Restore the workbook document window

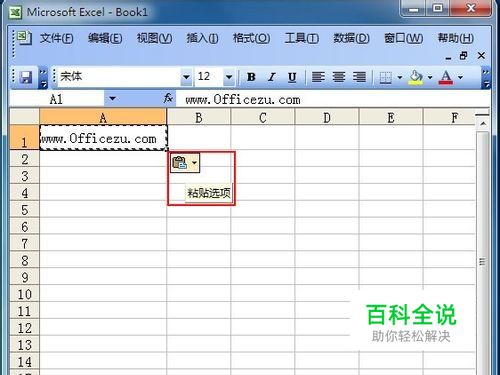pos(464,56)
